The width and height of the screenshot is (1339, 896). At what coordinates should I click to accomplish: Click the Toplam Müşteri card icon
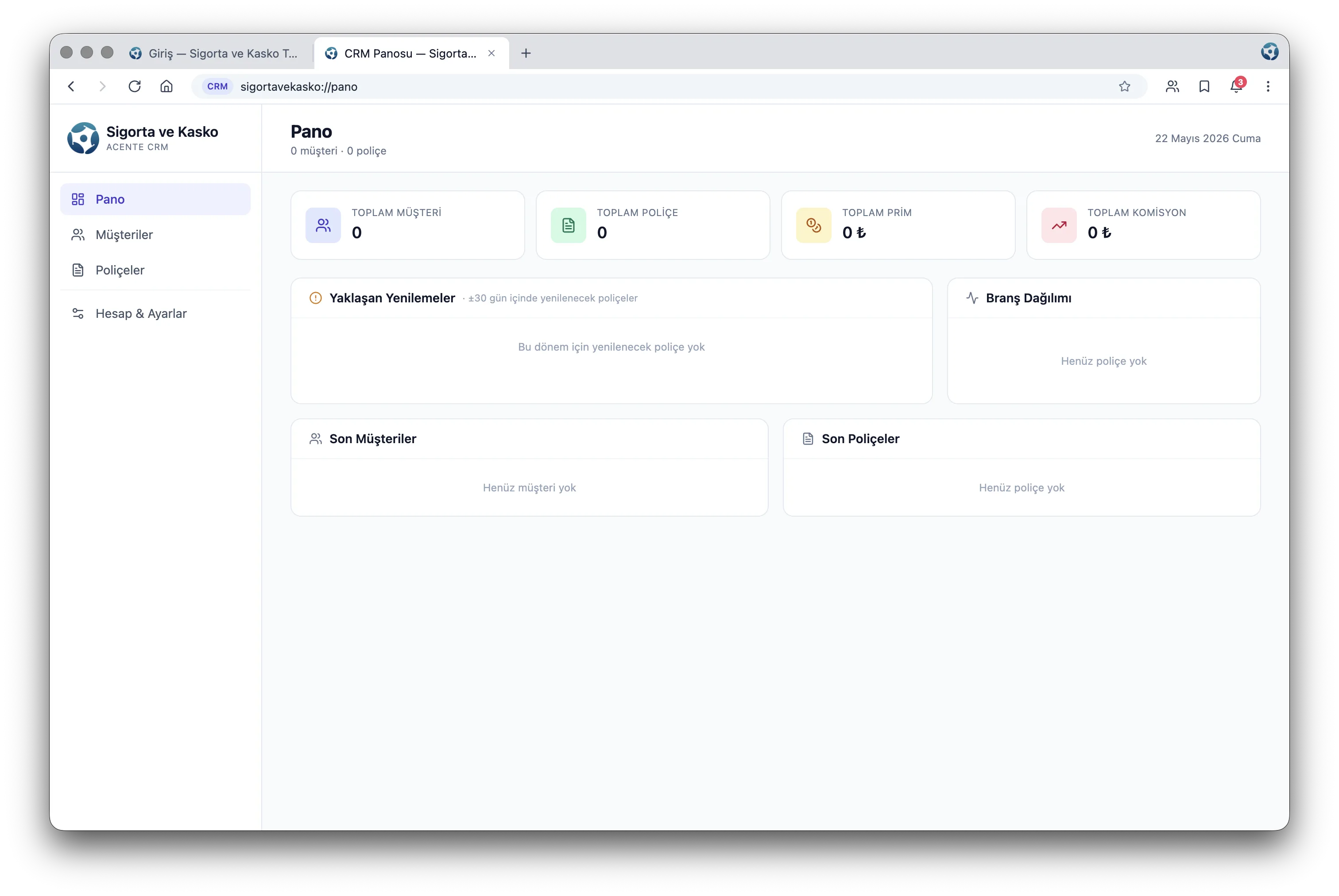pos(323,225)
